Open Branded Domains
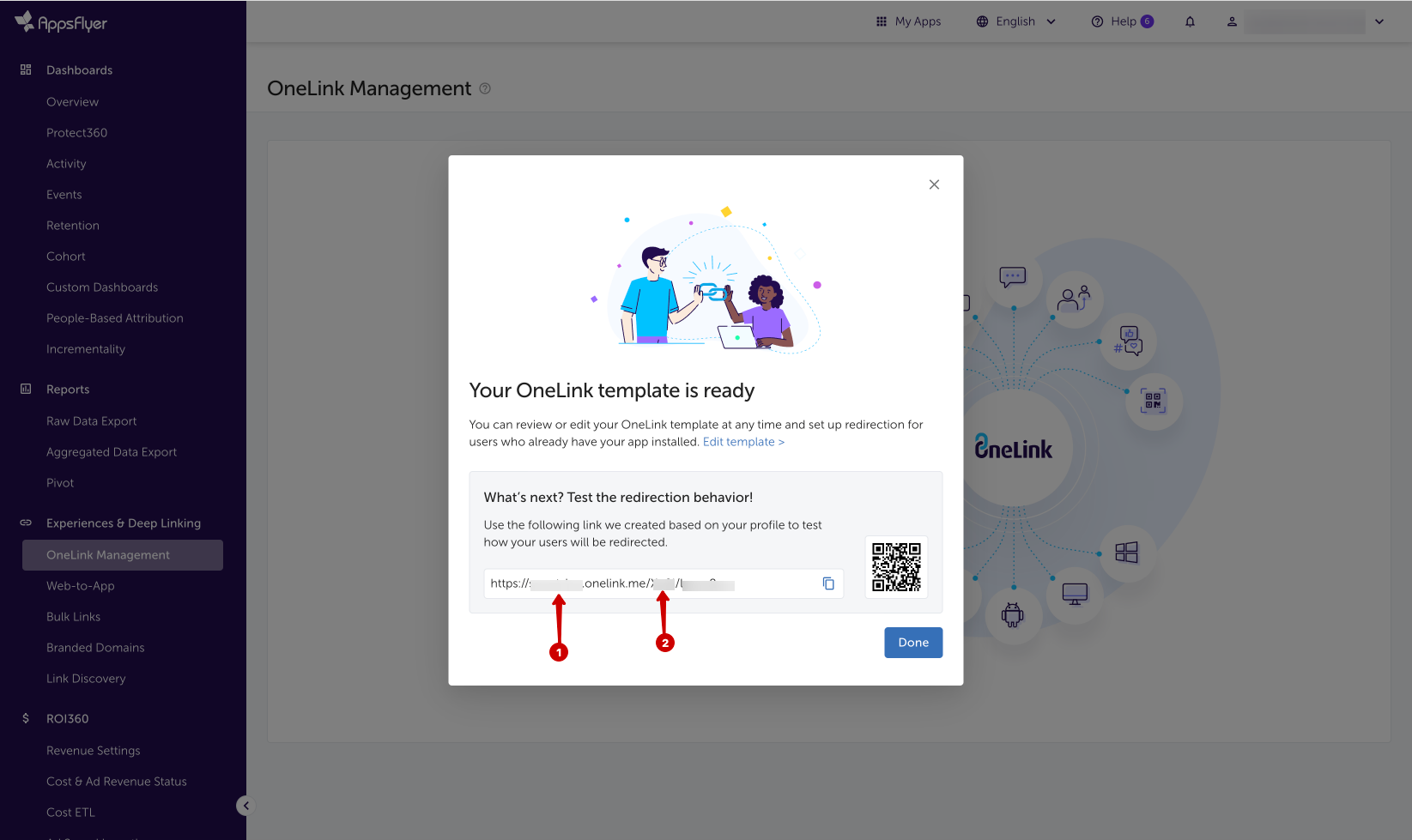1412x840 pixels. point(95,647)
